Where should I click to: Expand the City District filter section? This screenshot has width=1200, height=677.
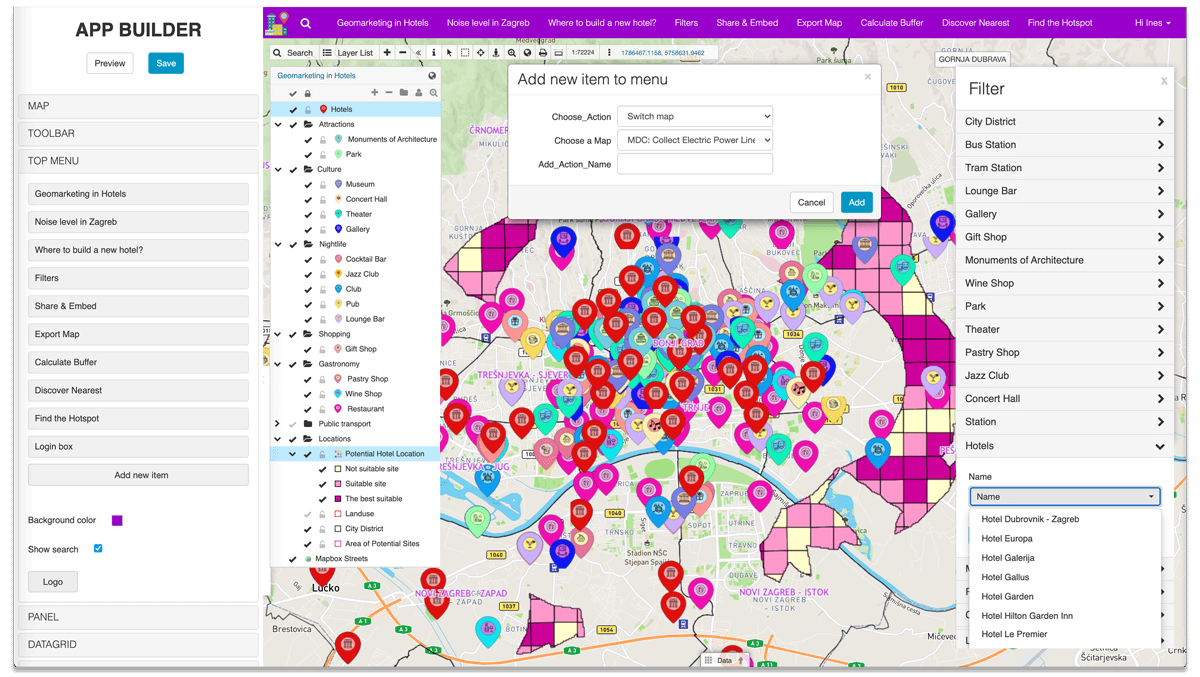(x=1064, y=122)
